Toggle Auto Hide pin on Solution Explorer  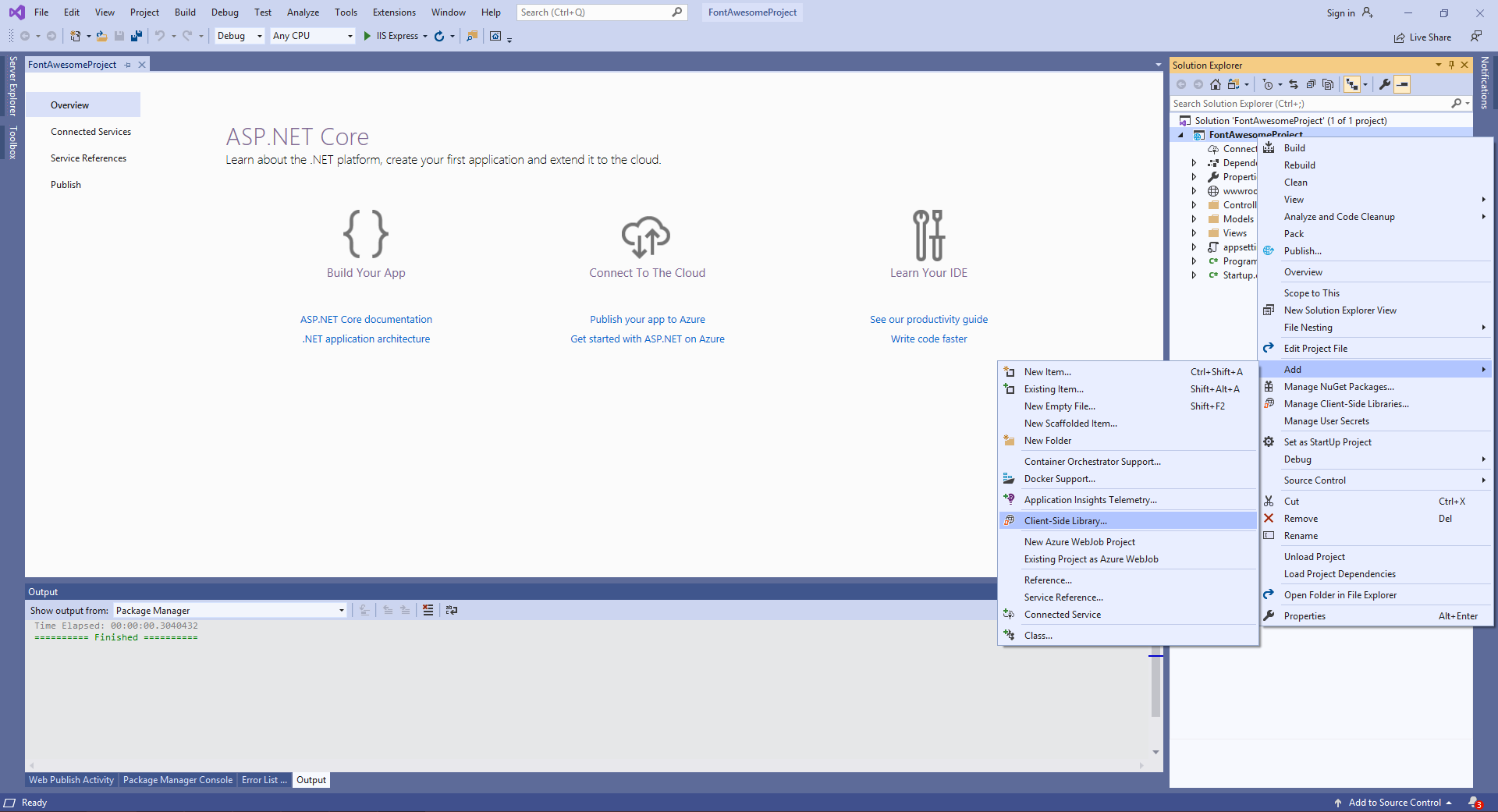[x=1451, y=65]
